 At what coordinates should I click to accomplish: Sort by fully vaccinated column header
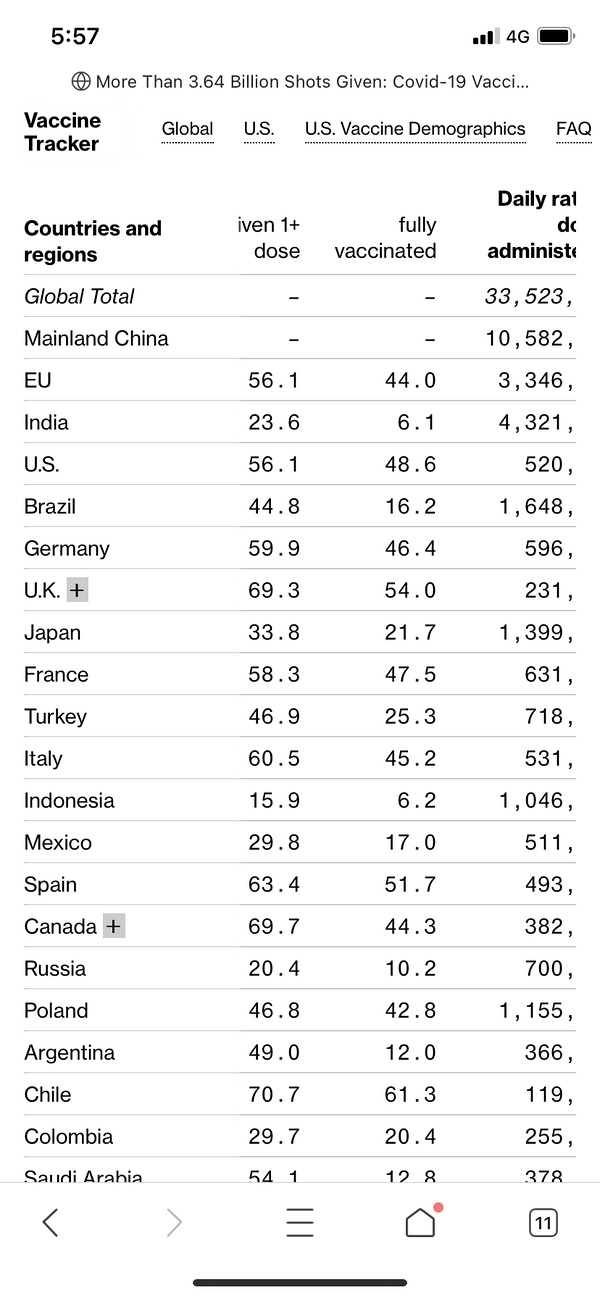coord(386,238)
